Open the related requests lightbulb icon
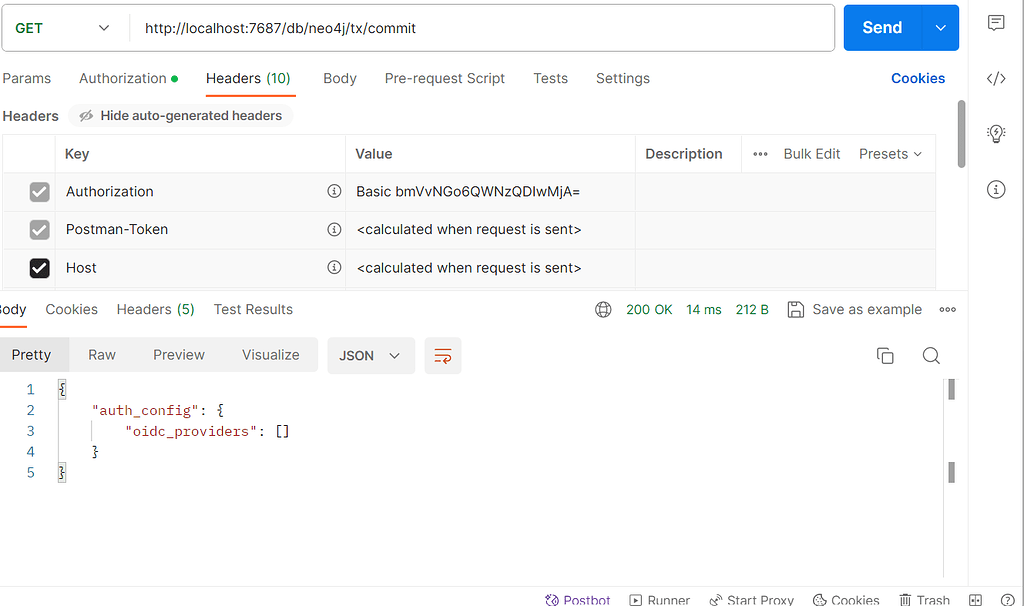 point(996,134)
